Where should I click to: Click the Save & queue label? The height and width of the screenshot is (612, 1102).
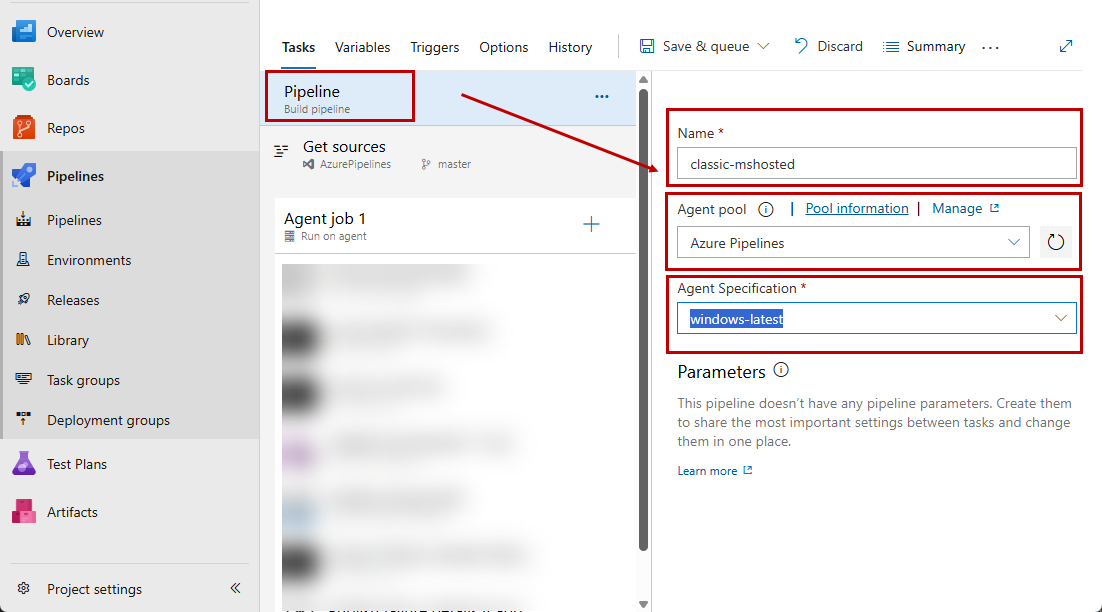pyautogui.click(x=706, y=46)
